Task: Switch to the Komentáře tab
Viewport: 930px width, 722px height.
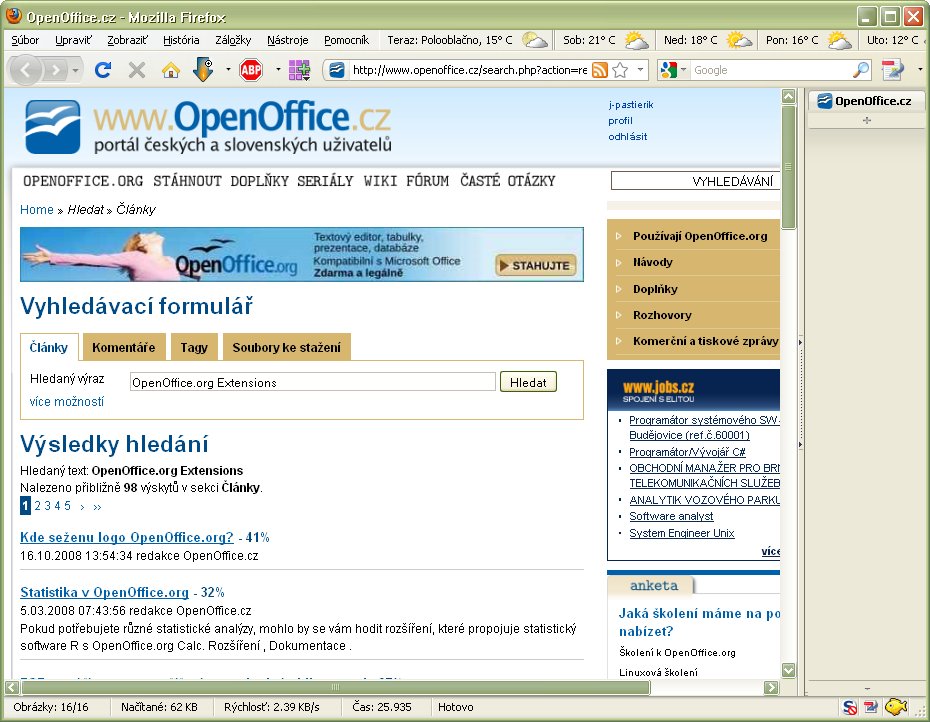Action: click(123, 348)
